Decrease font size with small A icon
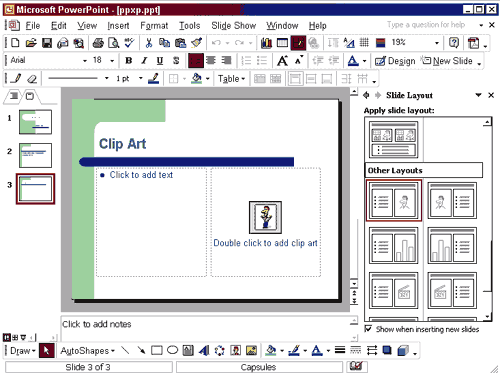The width and height of the screenshot is (500, 375). [x=299, y=60]
